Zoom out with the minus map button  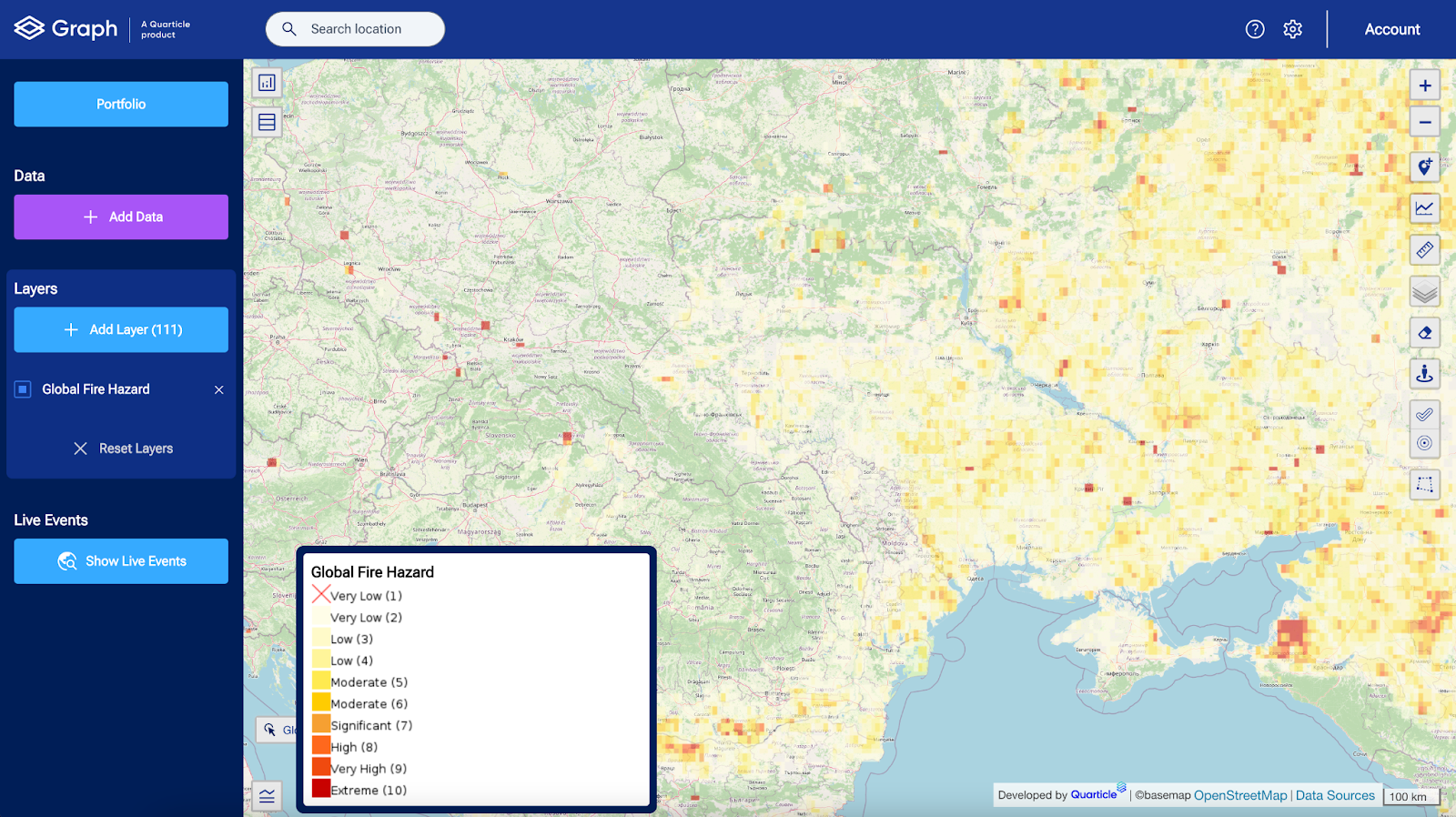pyautogui.click(x=1425, y=122)
